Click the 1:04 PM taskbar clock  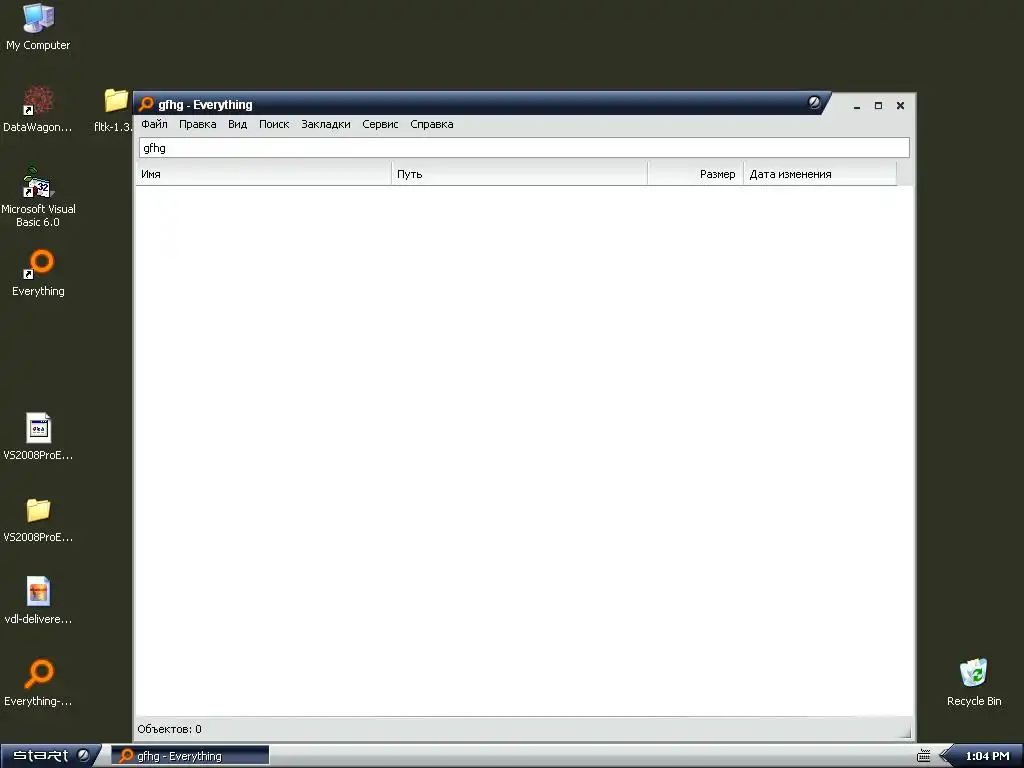(987, 756)
